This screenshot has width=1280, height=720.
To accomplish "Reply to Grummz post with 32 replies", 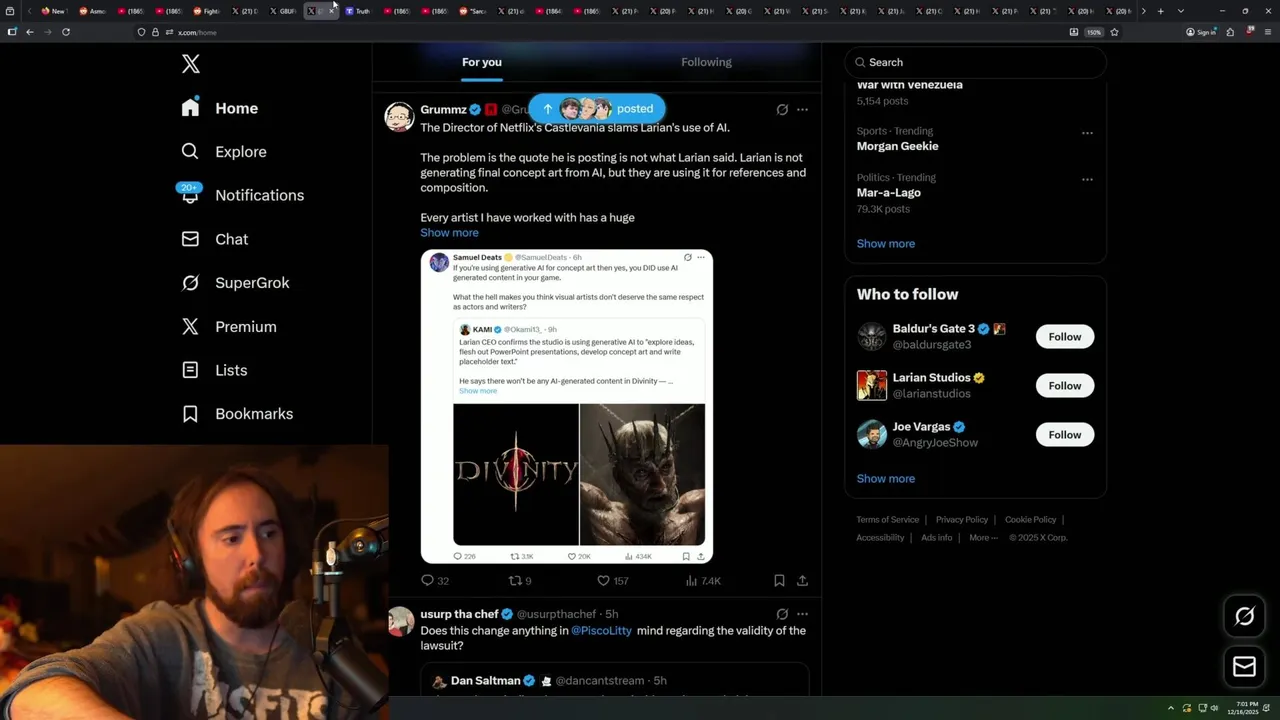I will [435, 580].
